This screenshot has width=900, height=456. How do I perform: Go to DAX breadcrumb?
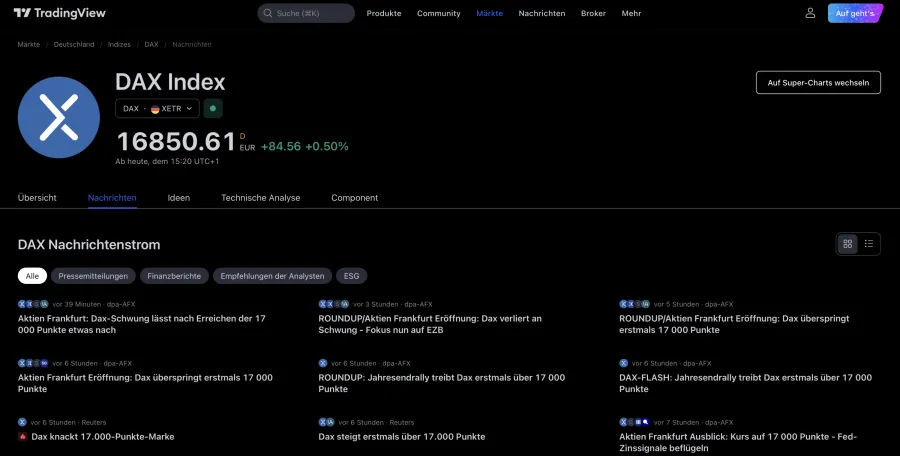[152, 44]
